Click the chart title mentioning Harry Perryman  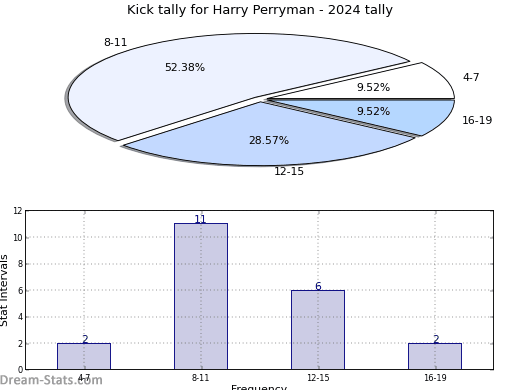click(260, 10)
